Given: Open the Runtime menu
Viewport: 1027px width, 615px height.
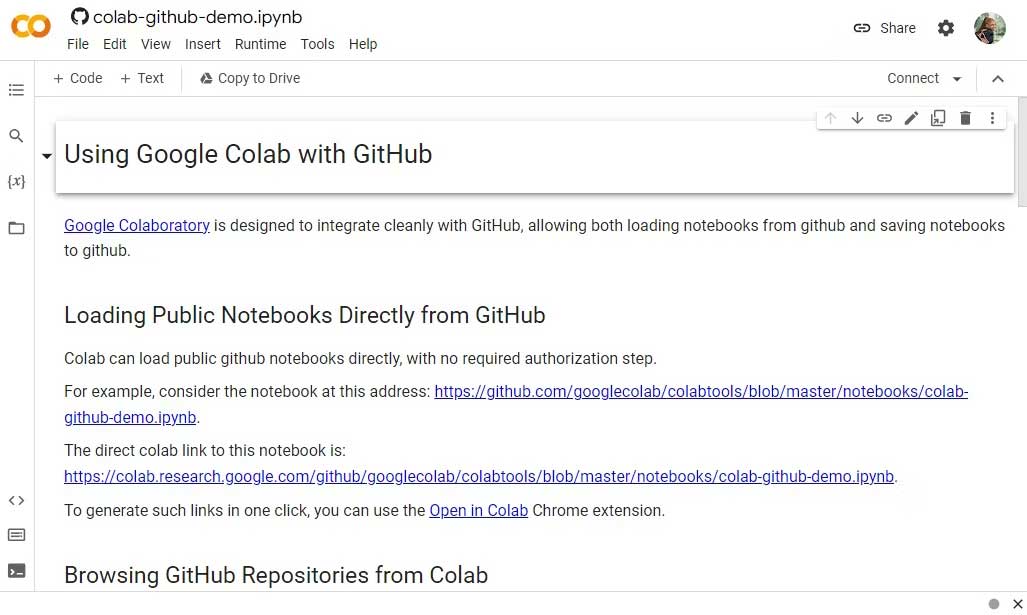Looking at the screenshot, I should [260, 44].
